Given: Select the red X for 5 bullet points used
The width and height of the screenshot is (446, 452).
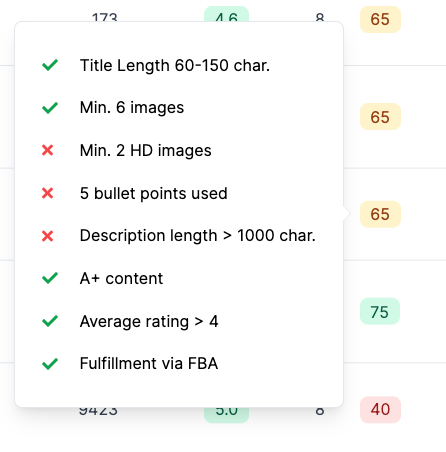Looking at the screenshot, I should pyautogui.click(x=48, y=193).
